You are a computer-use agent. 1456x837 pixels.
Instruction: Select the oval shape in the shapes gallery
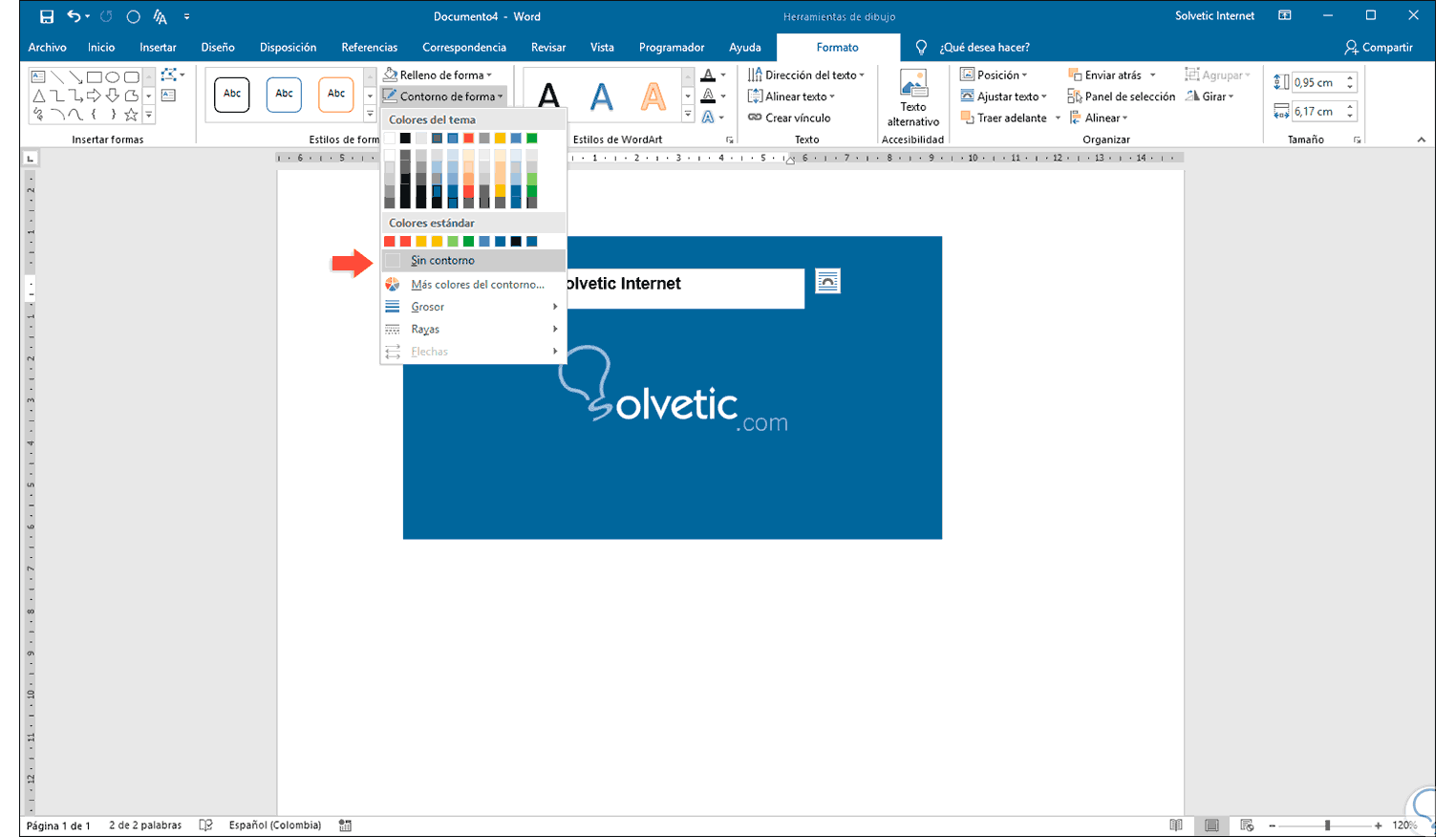click(x=113, y=76)
